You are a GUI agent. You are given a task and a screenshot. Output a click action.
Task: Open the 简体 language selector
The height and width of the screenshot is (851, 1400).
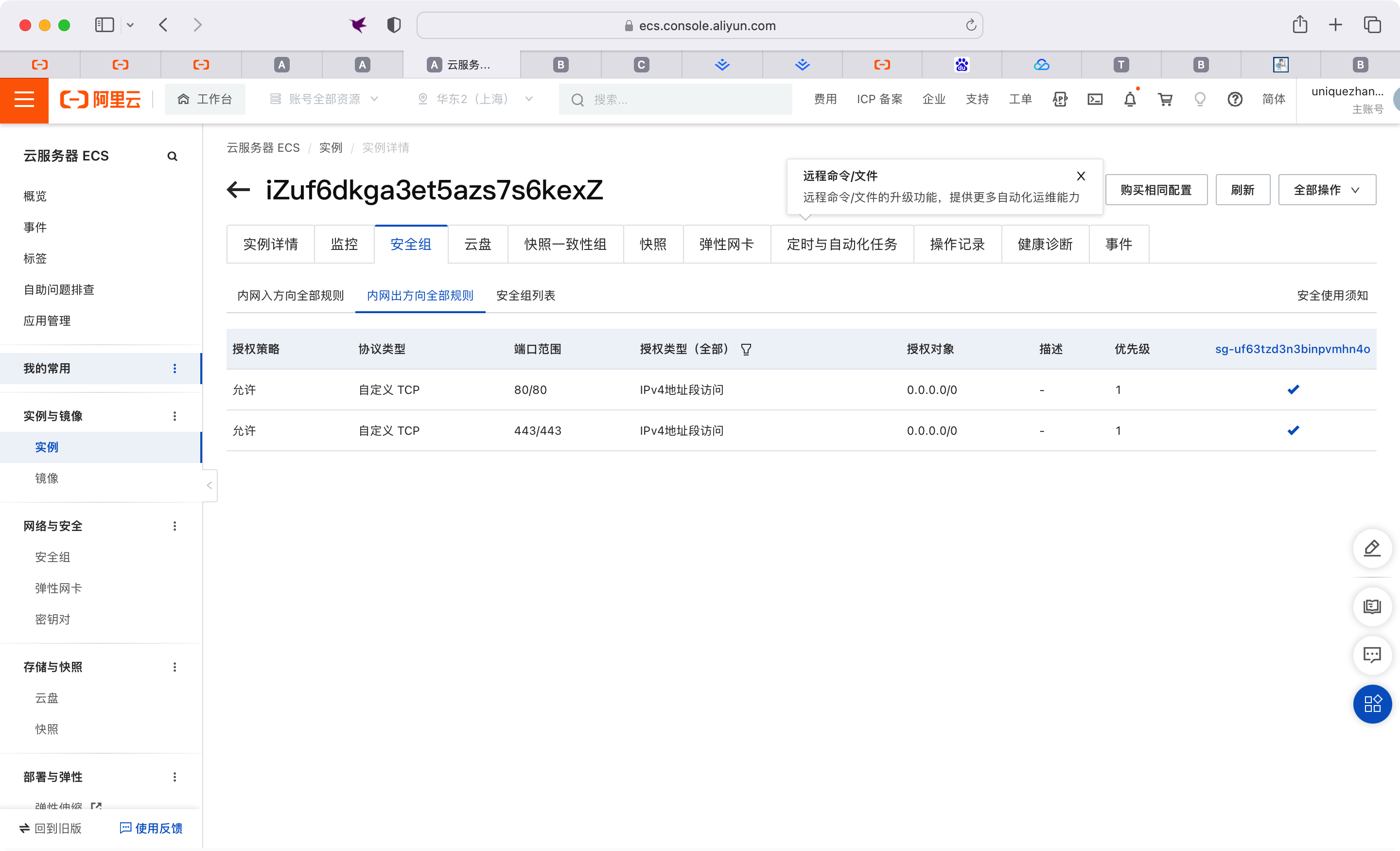click(1273, 100)
